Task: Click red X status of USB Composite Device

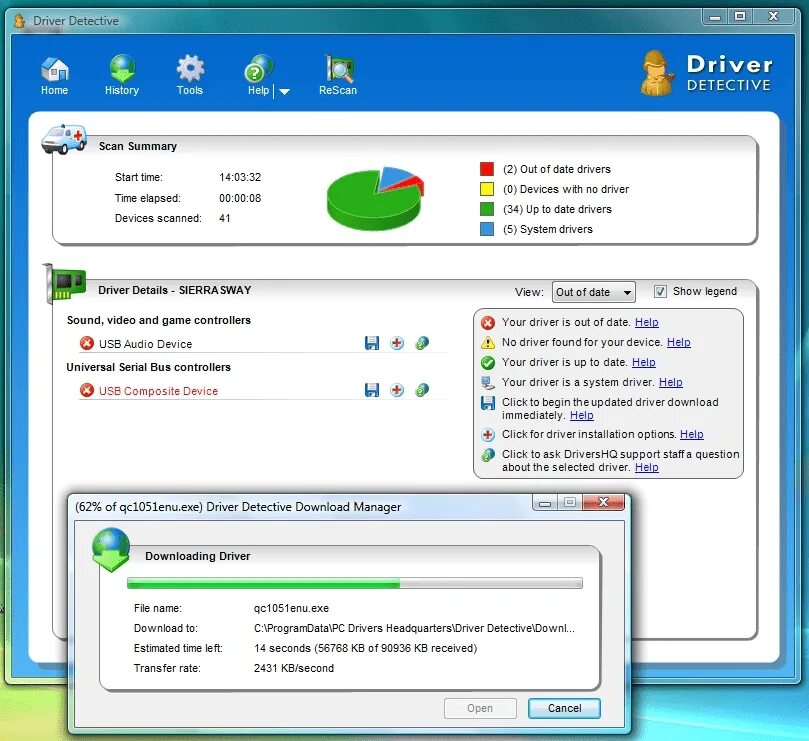Action: [x=87, y=390]
